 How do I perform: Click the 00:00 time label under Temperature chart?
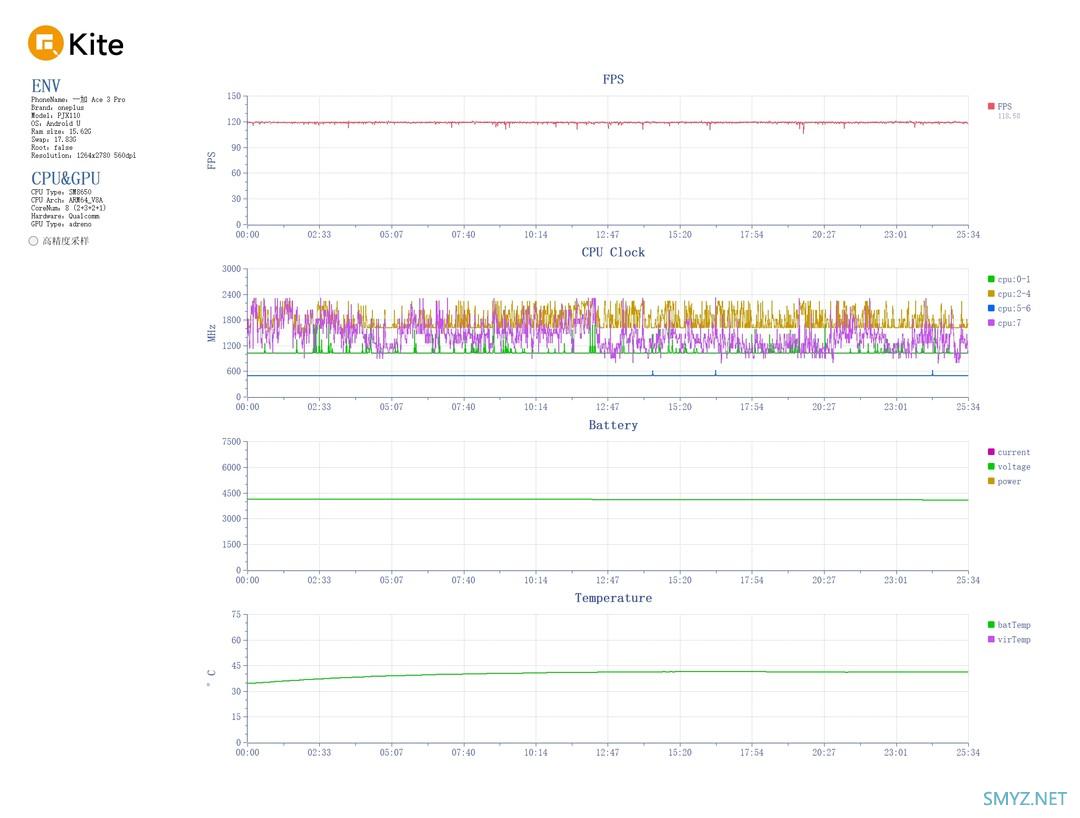(247, 753)
